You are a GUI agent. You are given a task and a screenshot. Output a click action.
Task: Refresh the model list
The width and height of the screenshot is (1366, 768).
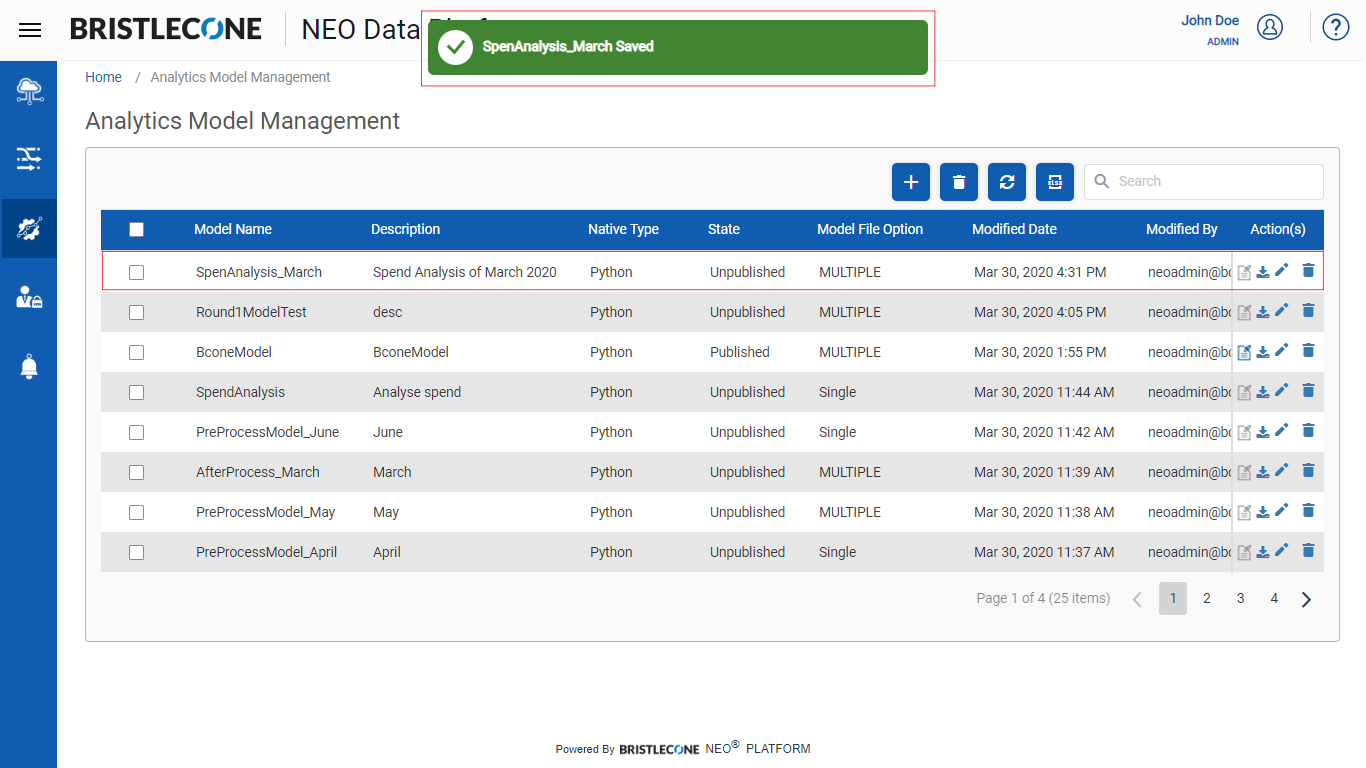click(x=1007, y=182)
